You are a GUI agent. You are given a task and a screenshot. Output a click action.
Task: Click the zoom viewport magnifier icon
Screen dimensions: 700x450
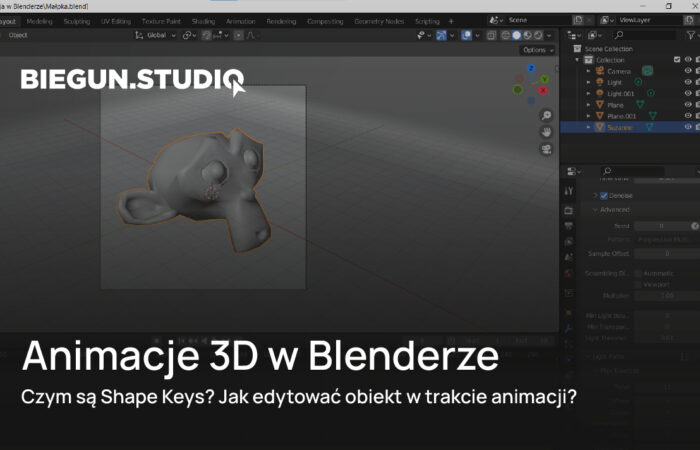[x=546, y=116]
